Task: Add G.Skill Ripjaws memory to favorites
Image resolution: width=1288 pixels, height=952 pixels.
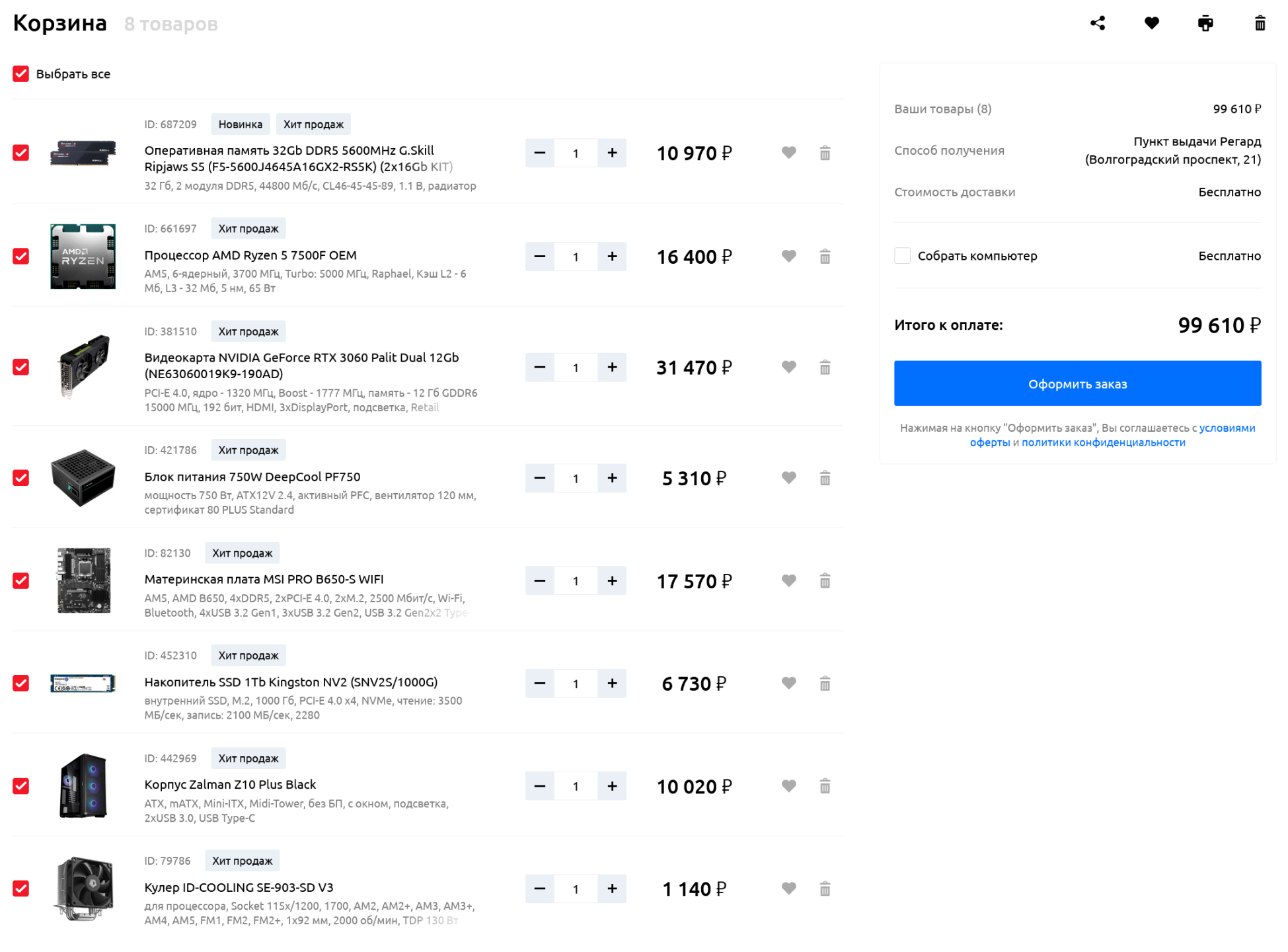Action: pos(788,153)
